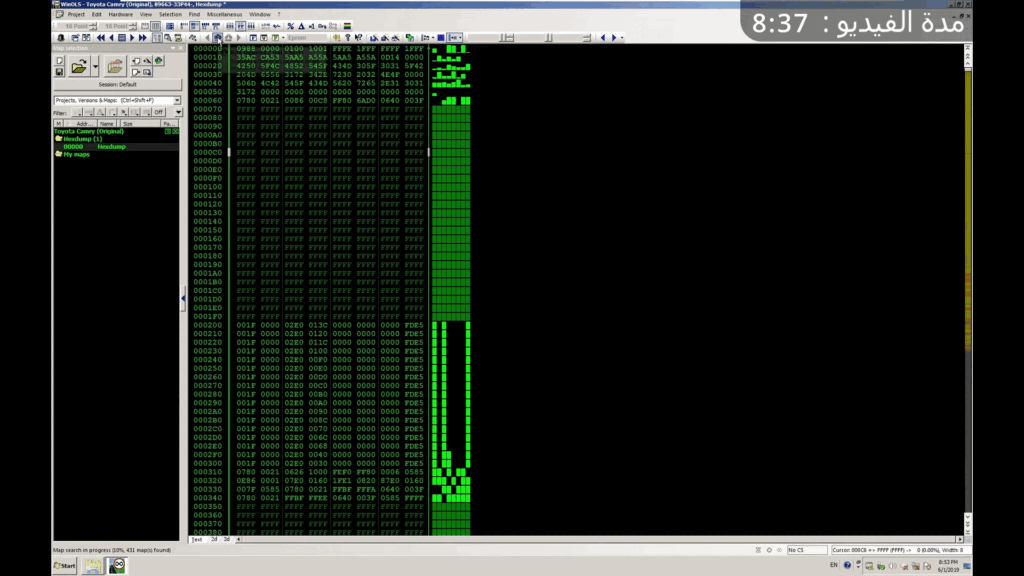The height and width of the screenshot is (576, 1024).
Task: Click the Windows Start button
Action: coord(65,566)
